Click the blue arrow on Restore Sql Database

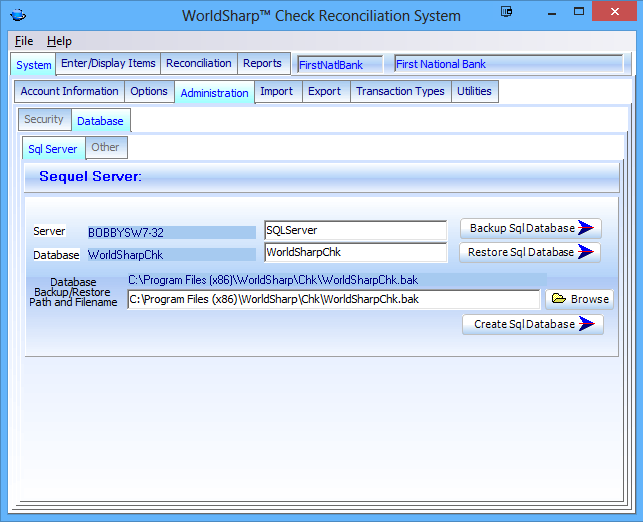click(588, 253)
